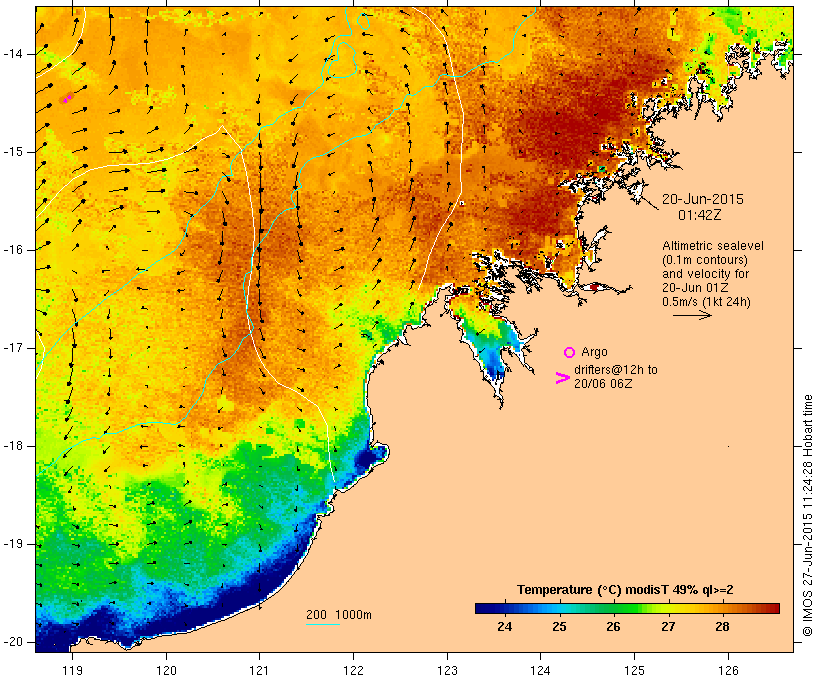Click color bar tick label '25'

point(559,626)
